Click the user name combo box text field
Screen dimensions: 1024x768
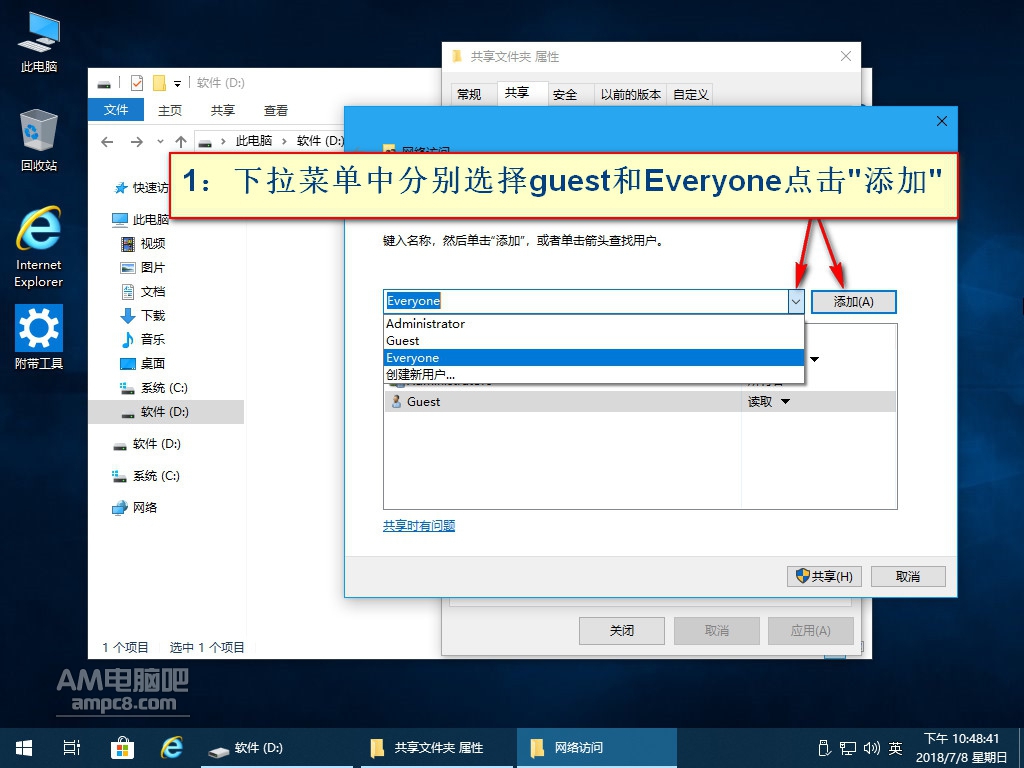(x=586, y=302)
